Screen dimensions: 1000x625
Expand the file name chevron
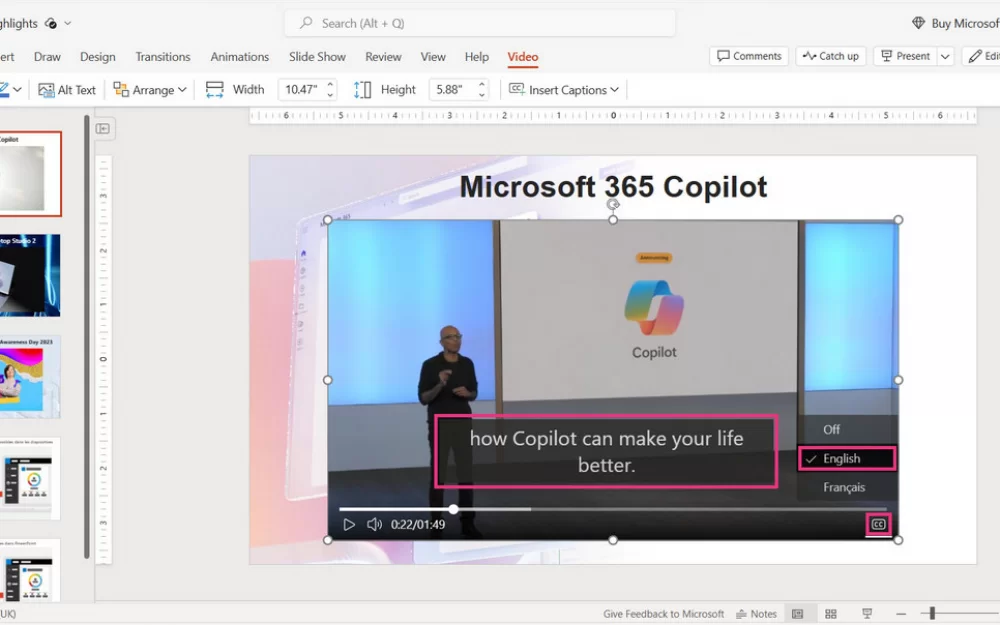[68, 24]
